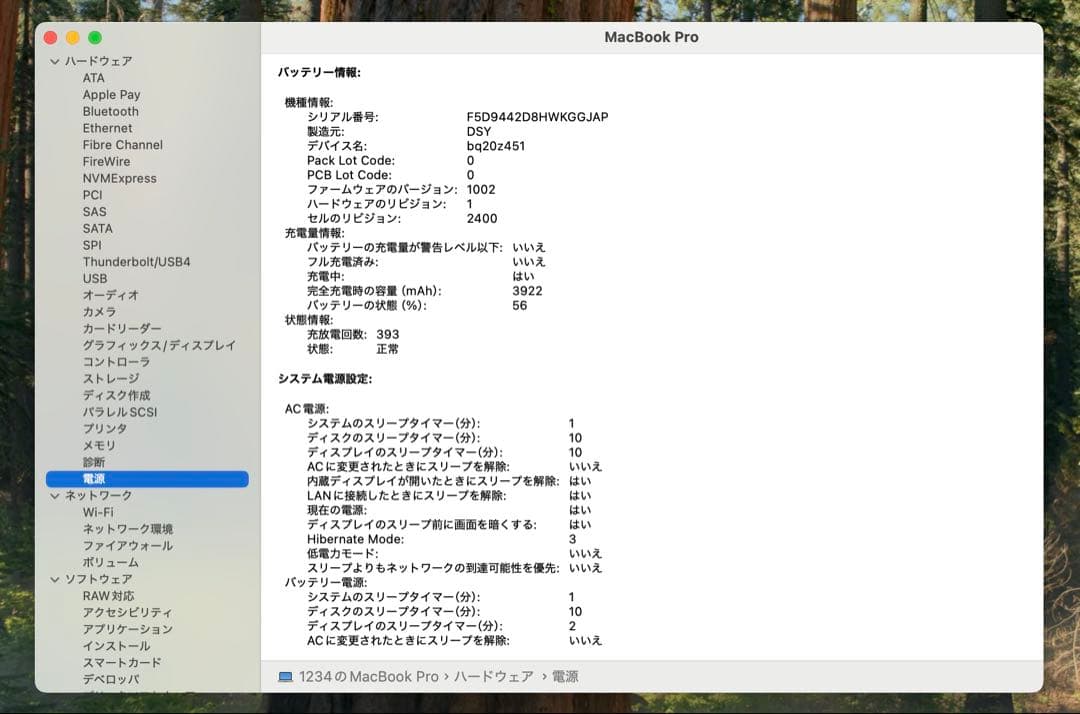Select Bluetooth in the sidebar
This screenshot has height=714, width=1080.
coord(110,111)
